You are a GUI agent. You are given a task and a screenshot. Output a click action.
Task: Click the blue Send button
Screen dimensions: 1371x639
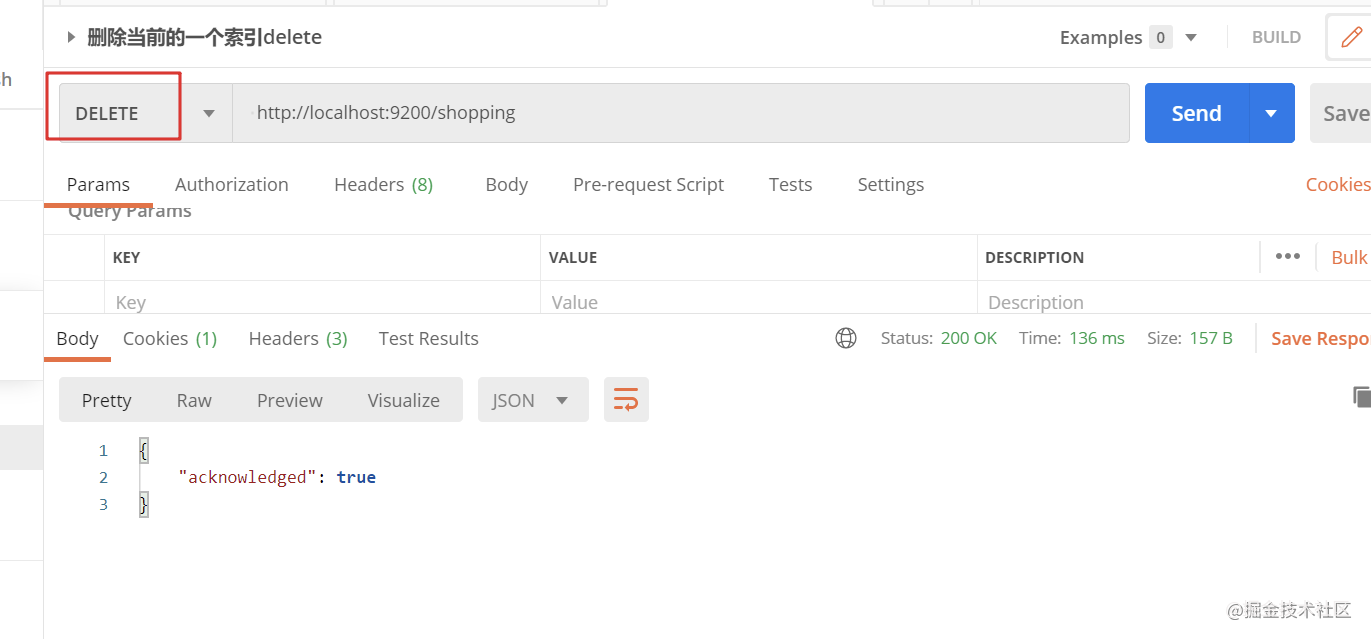pos(1197,113)
